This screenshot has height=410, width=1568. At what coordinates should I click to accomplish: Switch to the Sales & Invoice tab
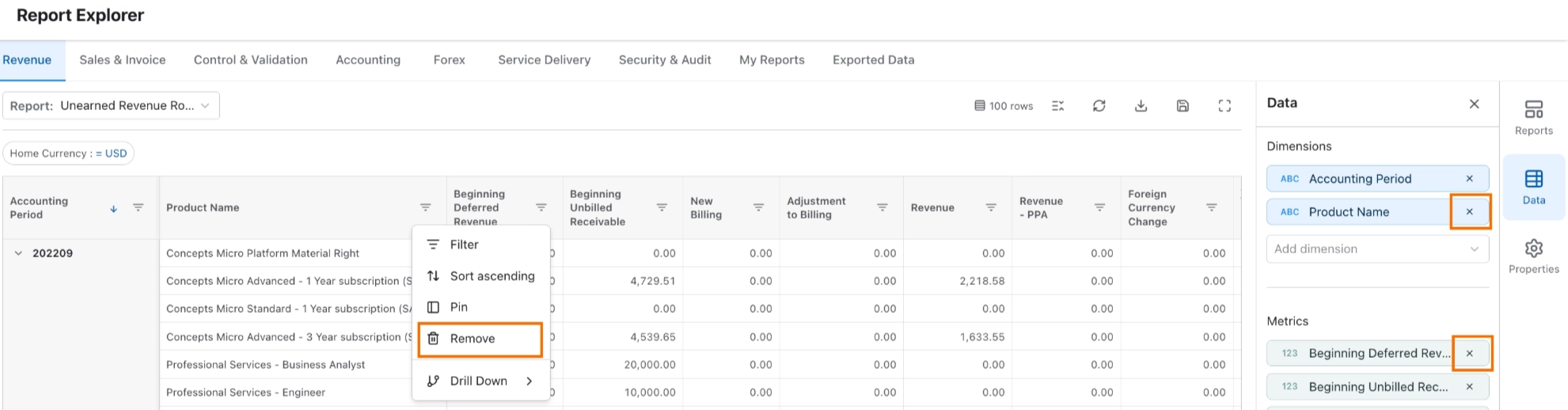tap(123, 60)
